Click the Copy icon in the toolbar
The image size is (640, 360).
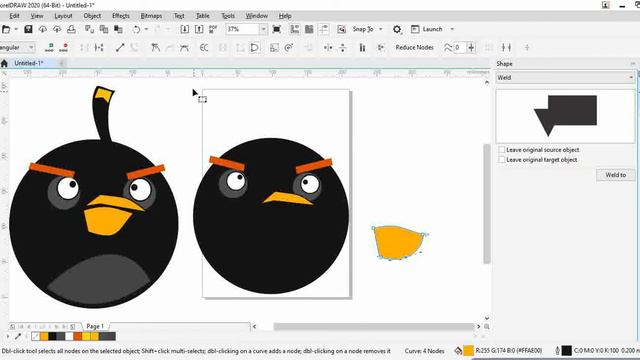104,29
